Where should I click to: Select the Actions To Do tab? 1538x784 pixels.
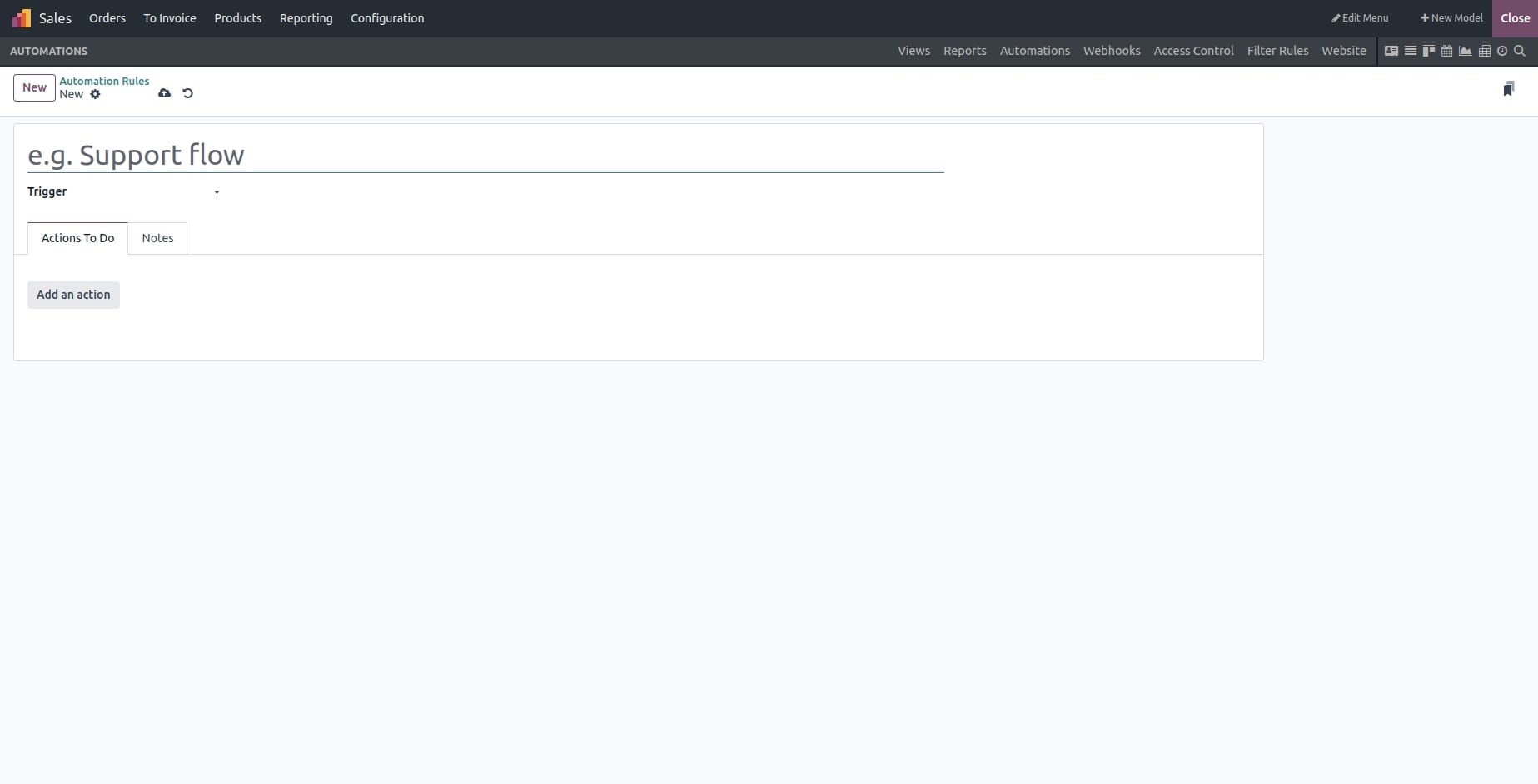pos(77,238)
